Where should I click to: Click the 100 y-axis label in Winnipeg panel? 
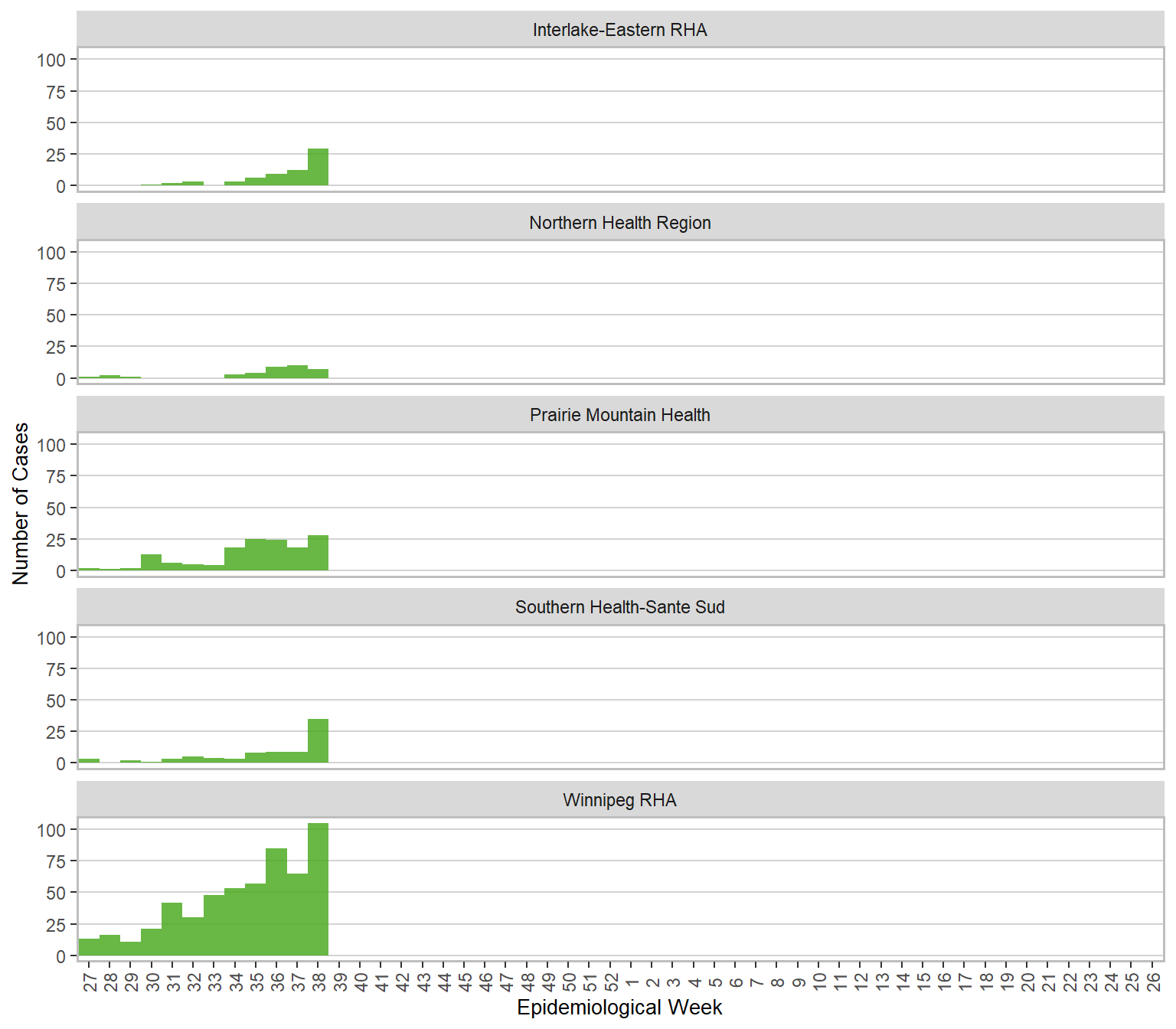click(x=51, y=830)
